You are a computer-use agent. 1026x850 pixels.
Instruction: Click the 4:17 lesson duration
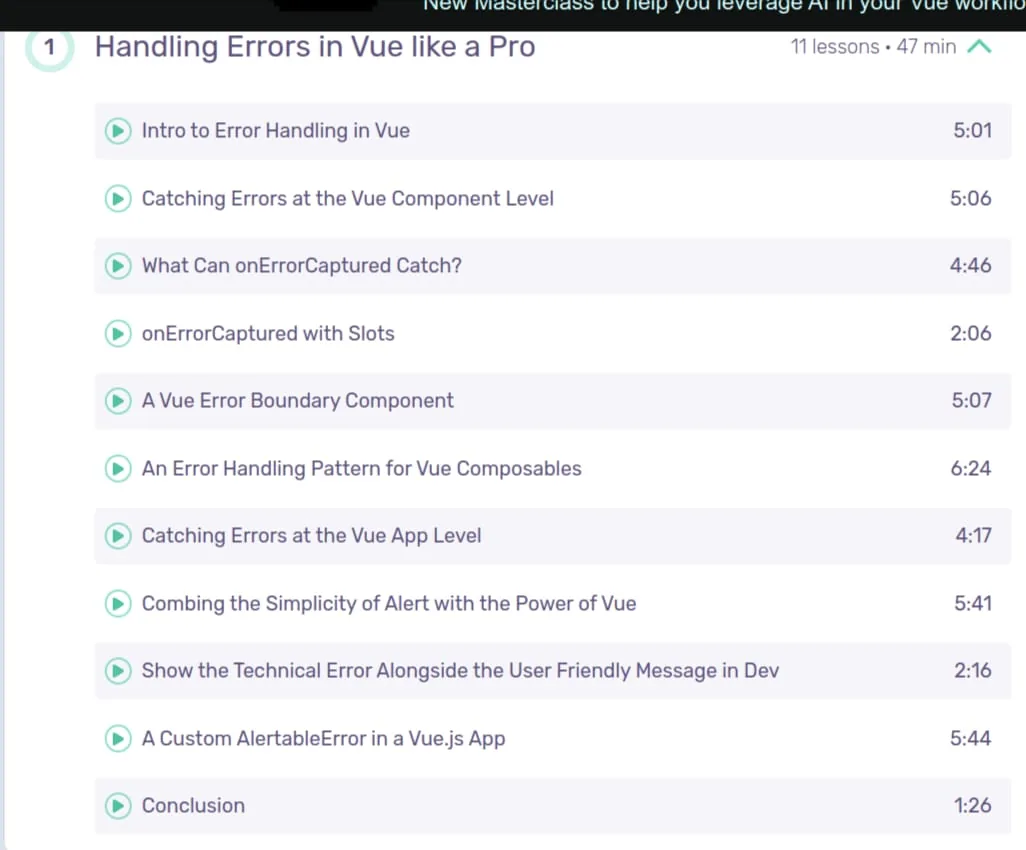click(974, 536)
